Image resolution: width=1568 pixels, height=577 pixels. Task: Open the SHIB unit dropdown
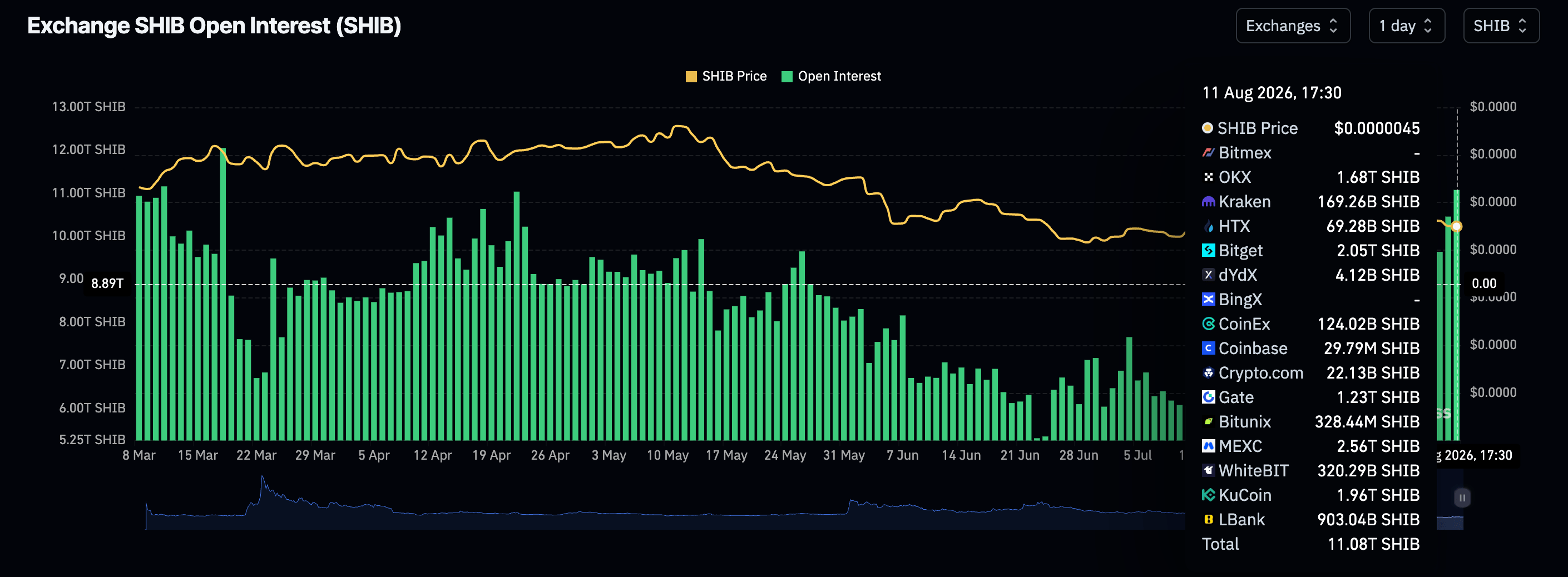point(1501,26)
